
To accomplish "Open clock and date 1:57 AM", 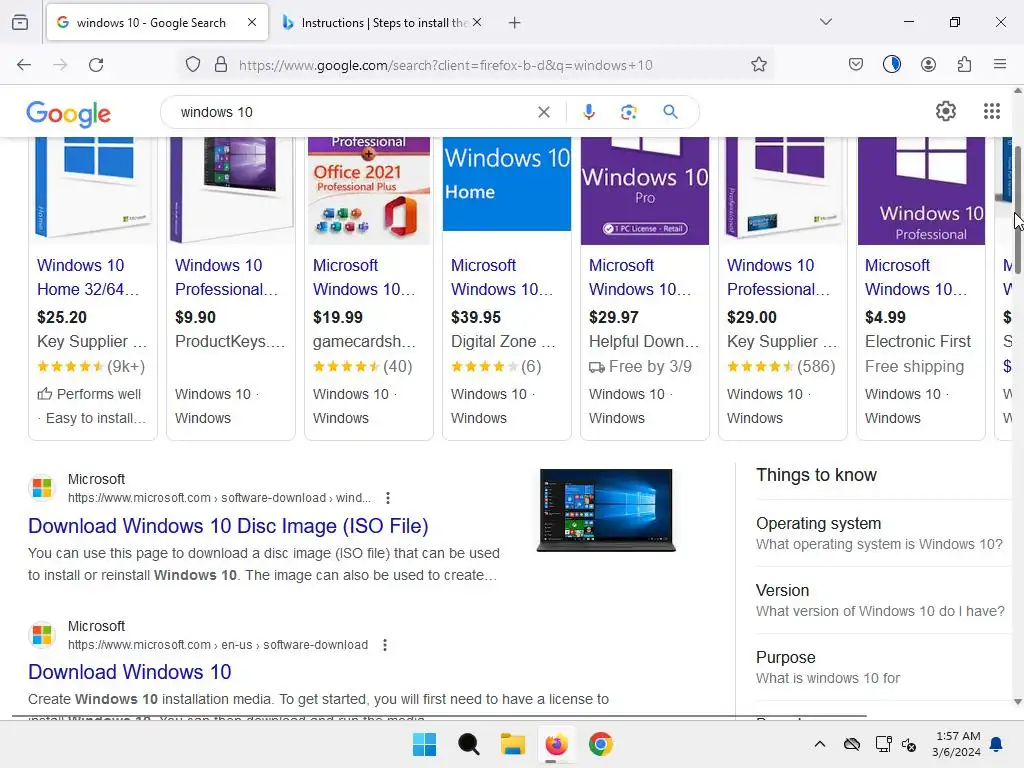I will point(957,744).
